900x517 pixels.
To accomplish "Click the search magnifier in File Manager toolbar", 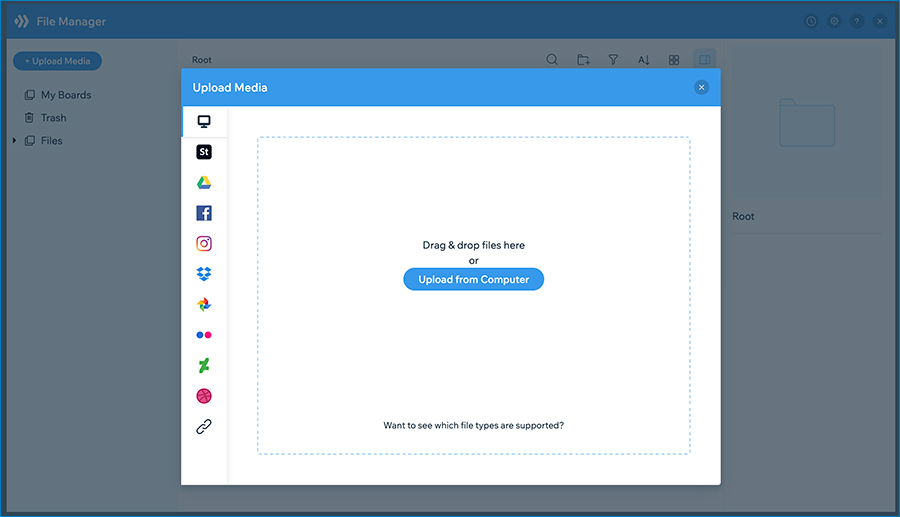I will coord(552,60).
